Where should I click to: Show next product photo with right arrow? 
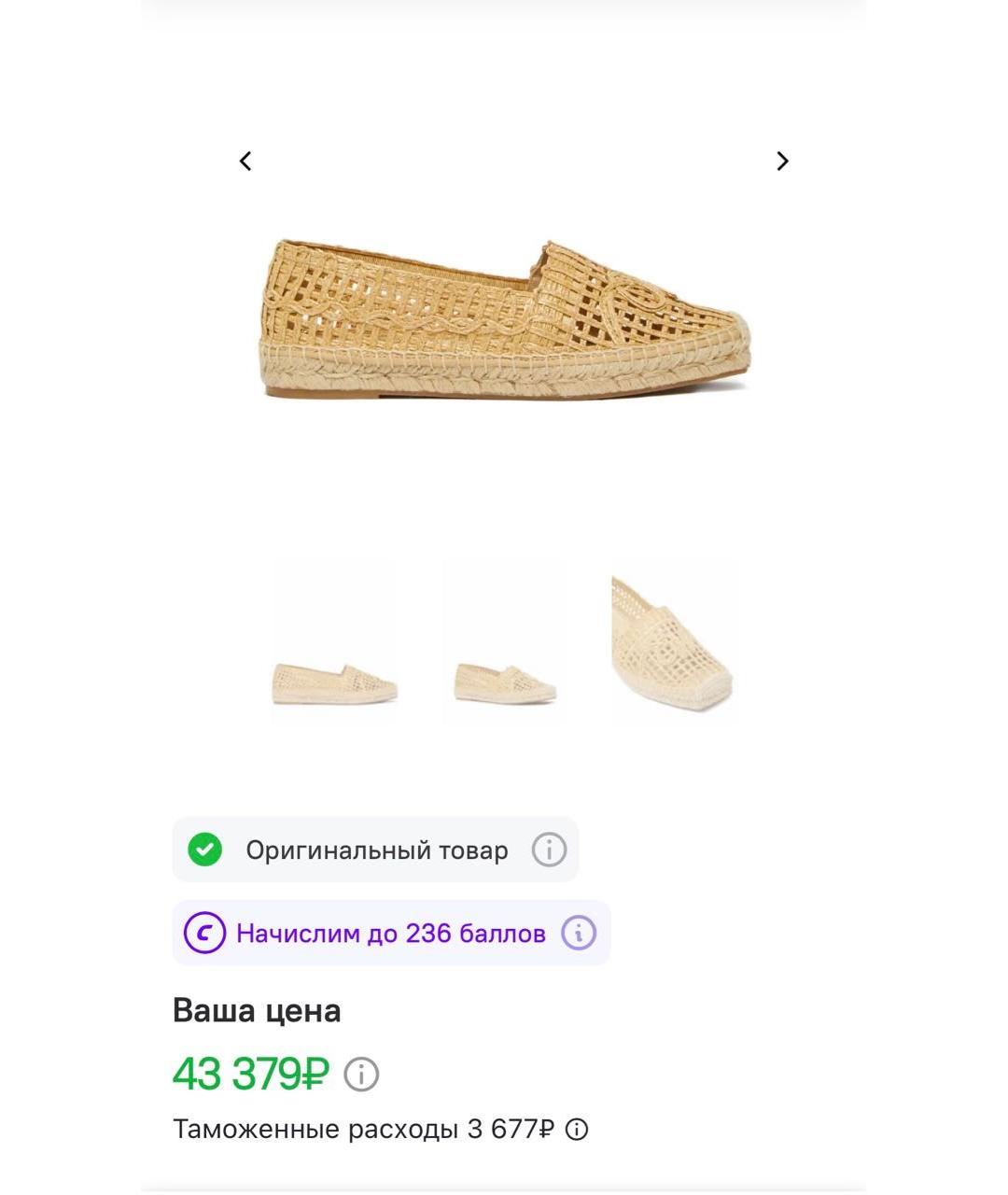[782, 162]
